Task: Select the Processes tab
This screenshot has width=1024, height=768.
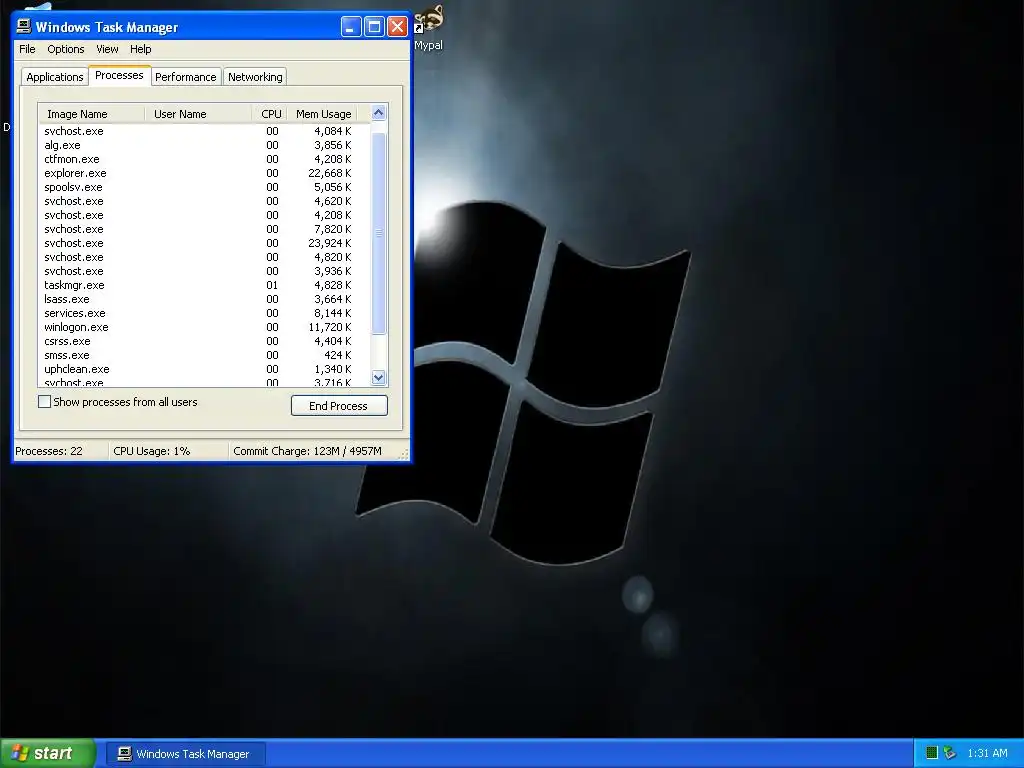Action: click(119, 75)
